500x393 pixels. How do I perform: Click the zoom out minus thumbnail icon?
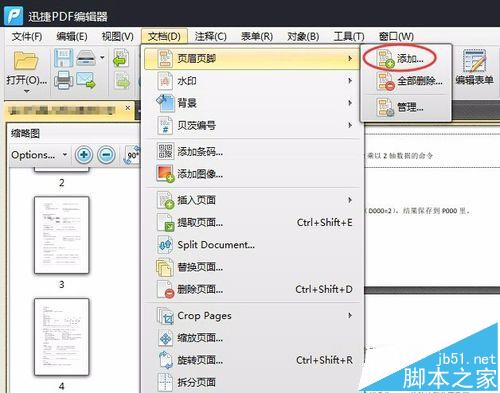106,155
